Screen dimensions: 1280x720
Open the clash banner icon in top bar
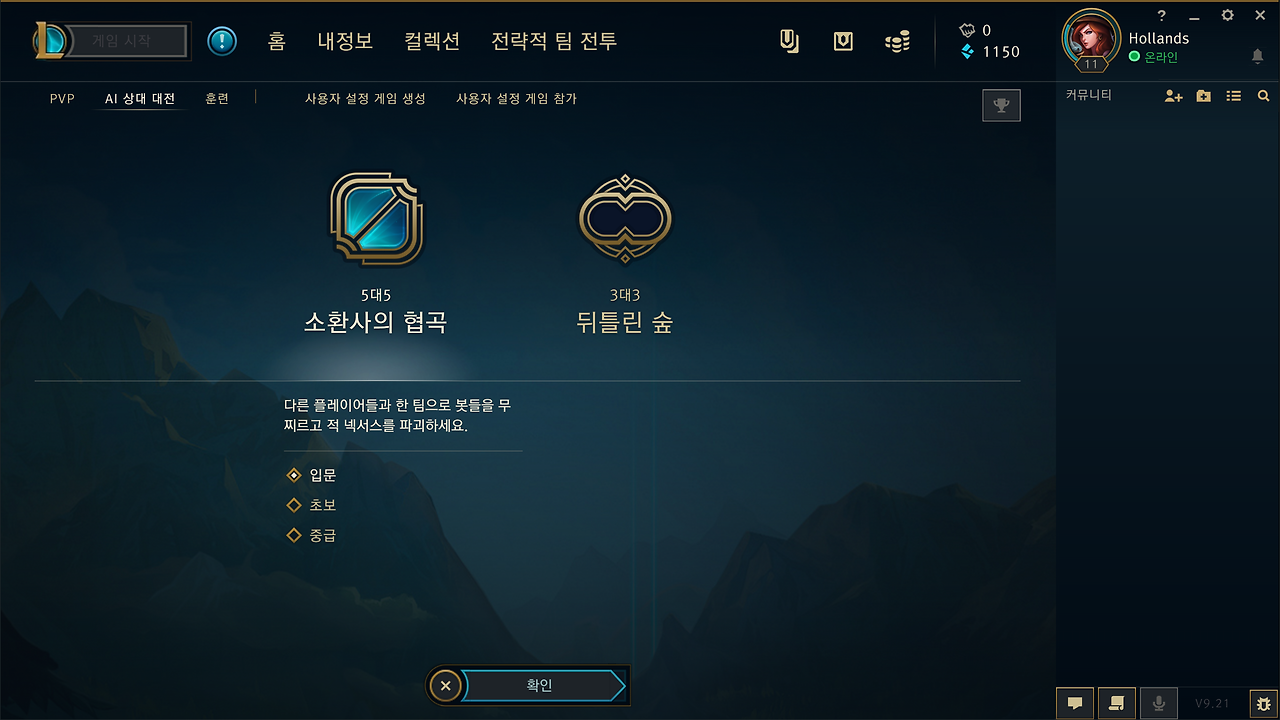coord(789,41)
